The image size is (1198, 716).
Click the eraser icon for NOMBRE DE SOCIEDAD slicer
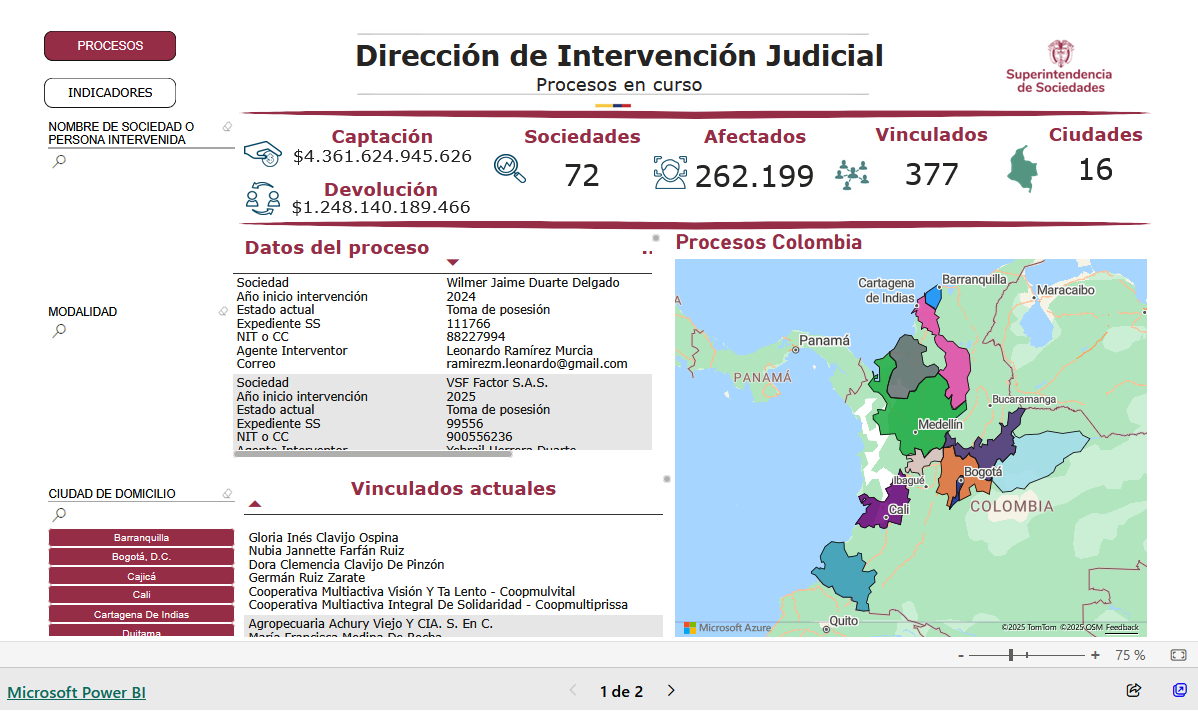click(x=227, y=127)
